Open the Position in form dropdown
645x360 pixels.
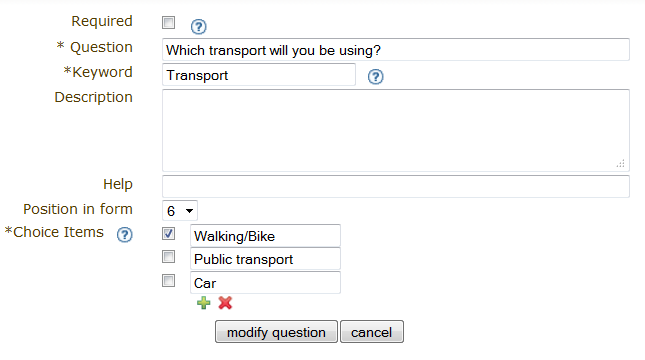(180, 211)
